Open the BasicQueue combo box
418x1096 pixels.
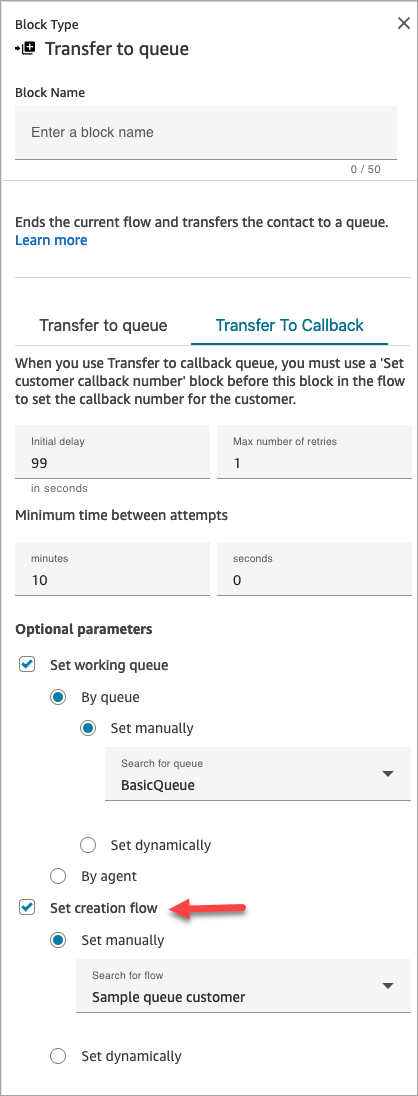click(x=258, y=774)
